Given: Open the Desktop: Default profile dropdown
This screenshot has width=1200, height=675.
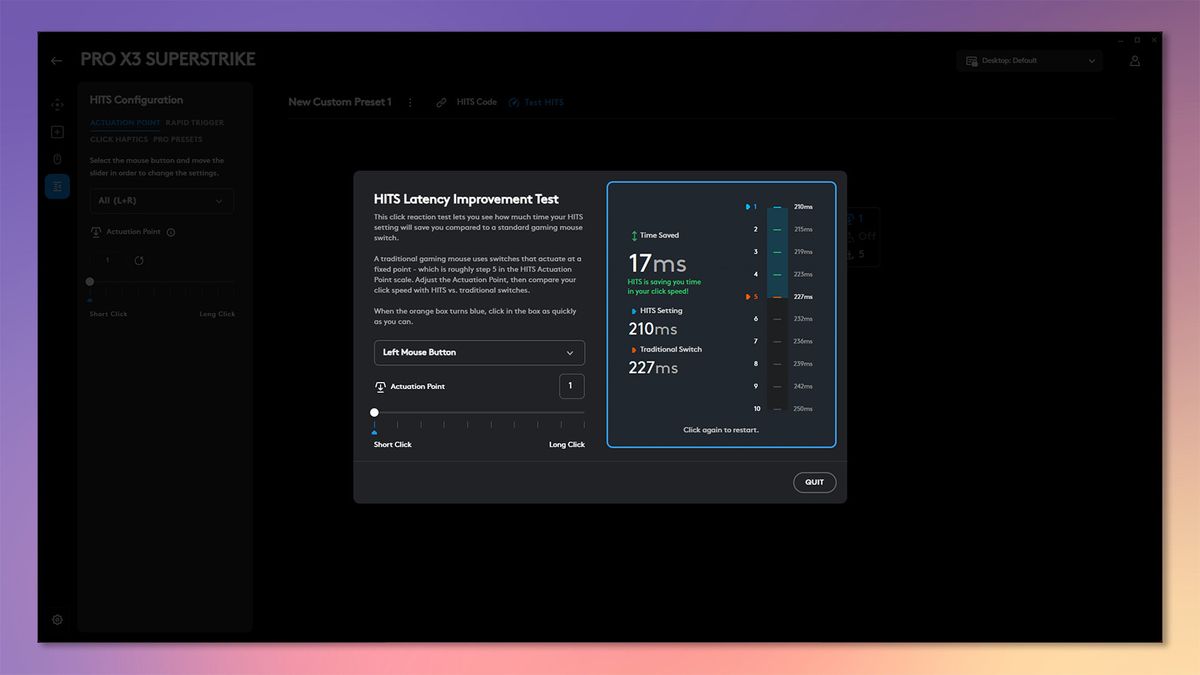Looking at the screenshot, I should point(1031,61).
